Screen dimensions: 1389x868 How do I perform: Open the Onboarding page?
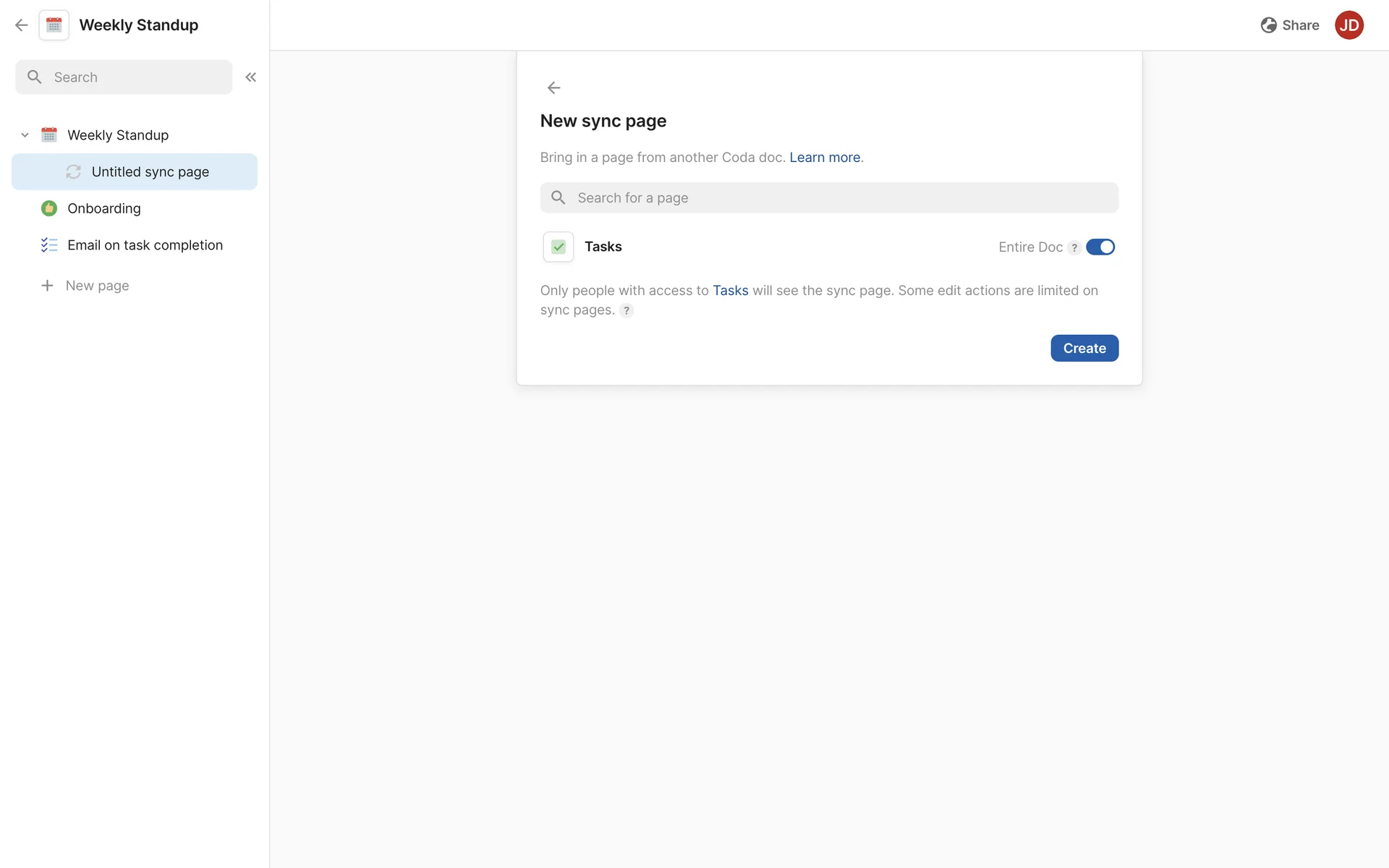coord(104,208)
